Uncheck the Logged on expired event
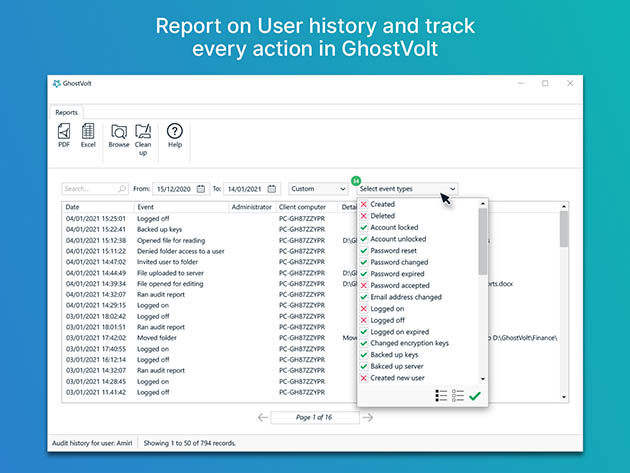This screenshot has width=630, height=473. pos(364,332)
